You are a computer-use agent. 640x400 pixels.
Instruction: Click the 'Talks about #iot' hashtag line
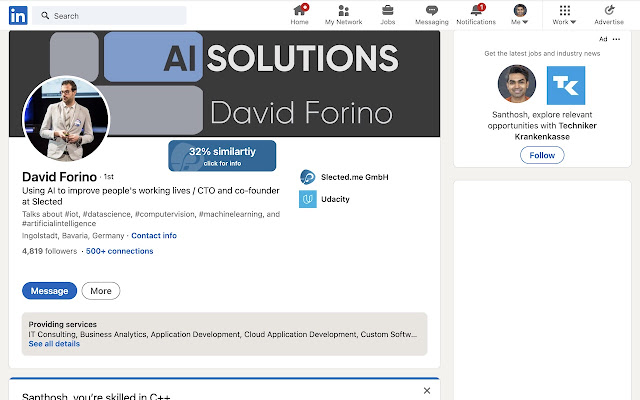point(151,219)
